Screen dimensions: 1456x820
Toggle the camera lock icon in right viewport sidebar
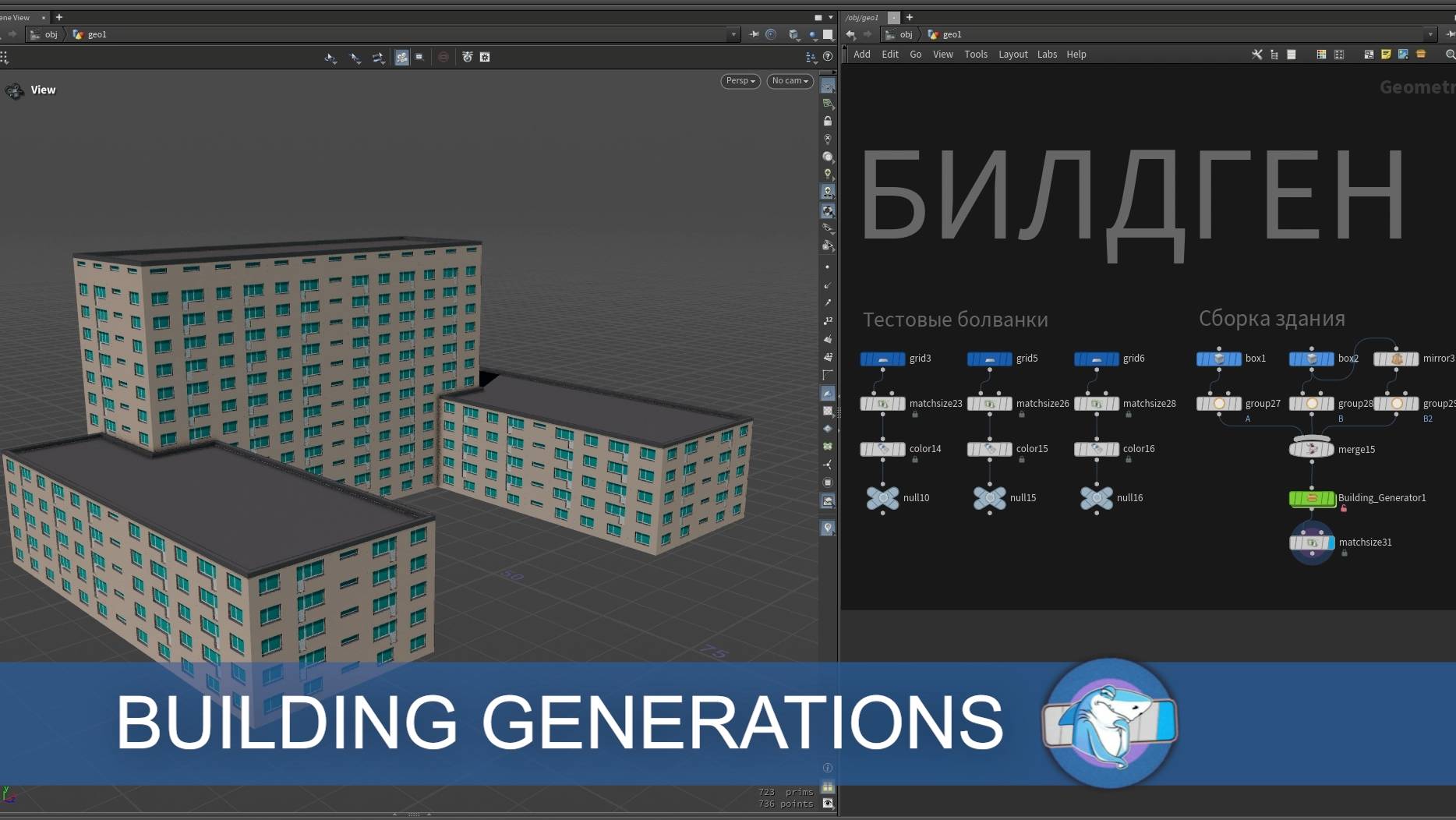tap(828, 120)
